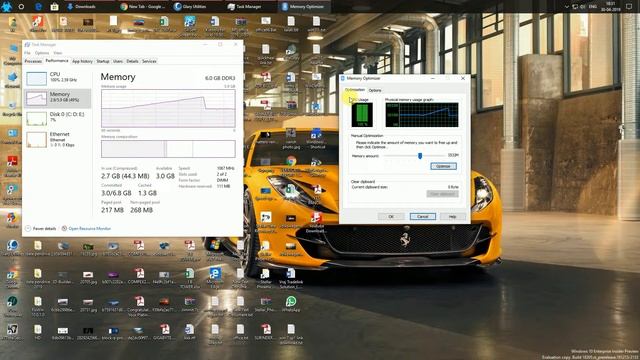The image size is (640, 360).
Task: Open File menu in Task Manager
Action: tap(27, 53)
